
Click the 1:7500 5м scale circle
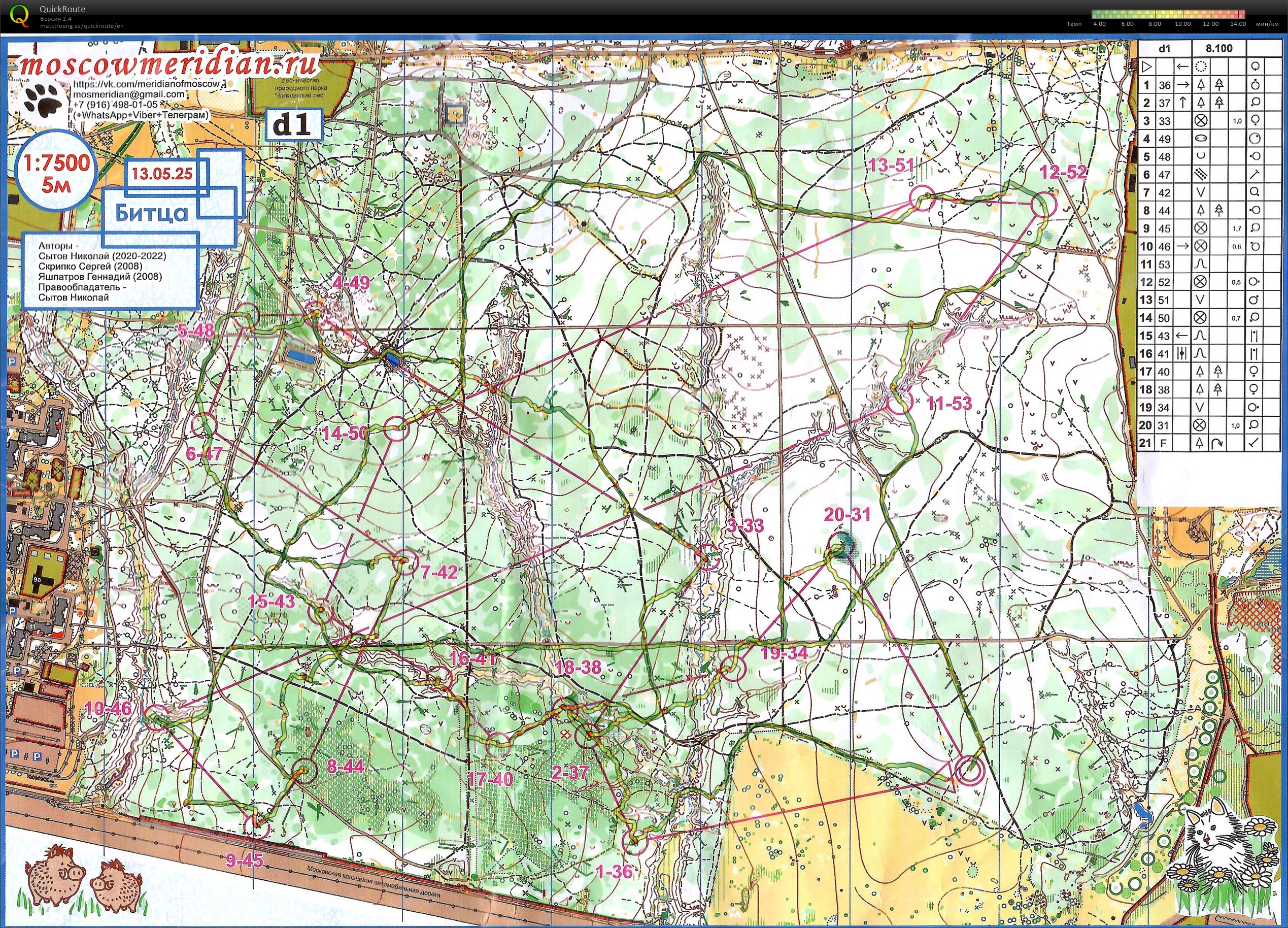[x=56, y=171]
